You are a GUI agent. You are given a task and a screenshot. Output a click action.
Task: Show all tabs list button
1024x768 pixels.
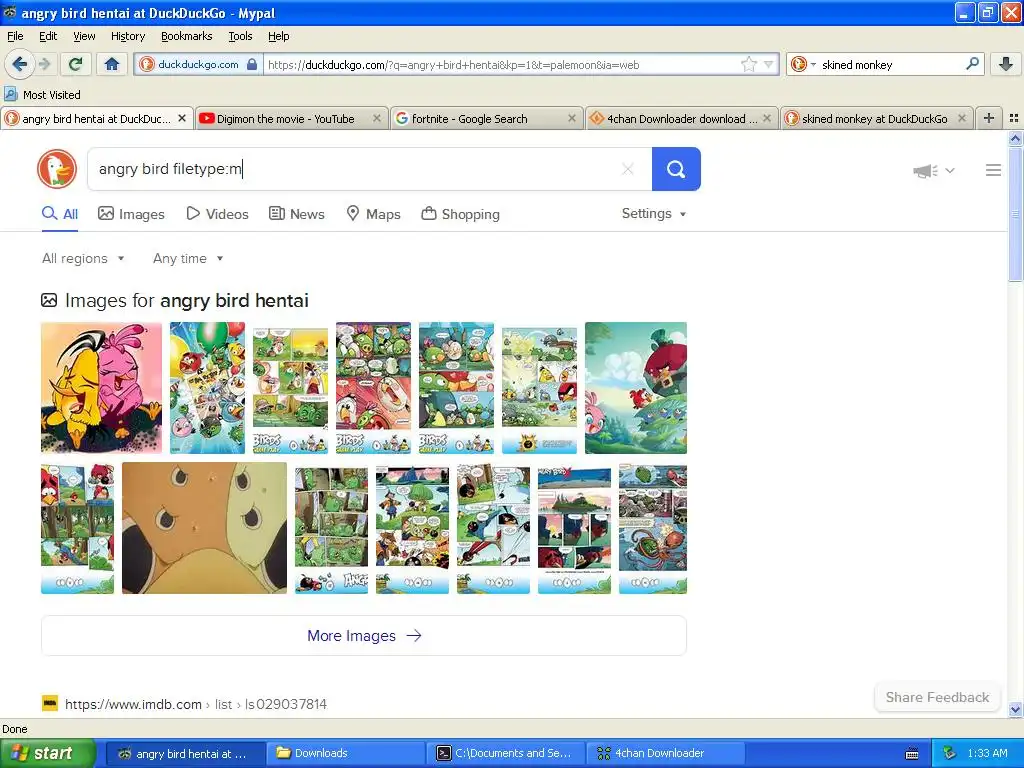coord(1014,118)
